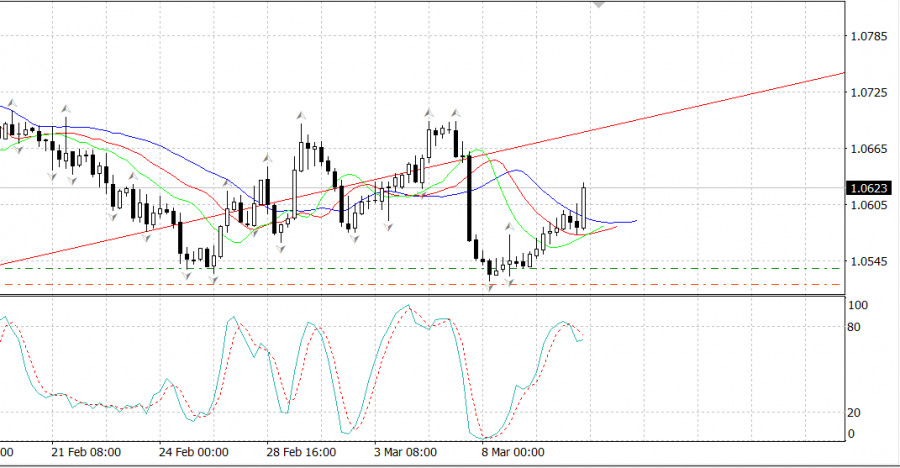Click the 21 Feb 08:00 time label
Image resolution: width=900 pixels, height=468 pixels.
[x=88, y=452]
